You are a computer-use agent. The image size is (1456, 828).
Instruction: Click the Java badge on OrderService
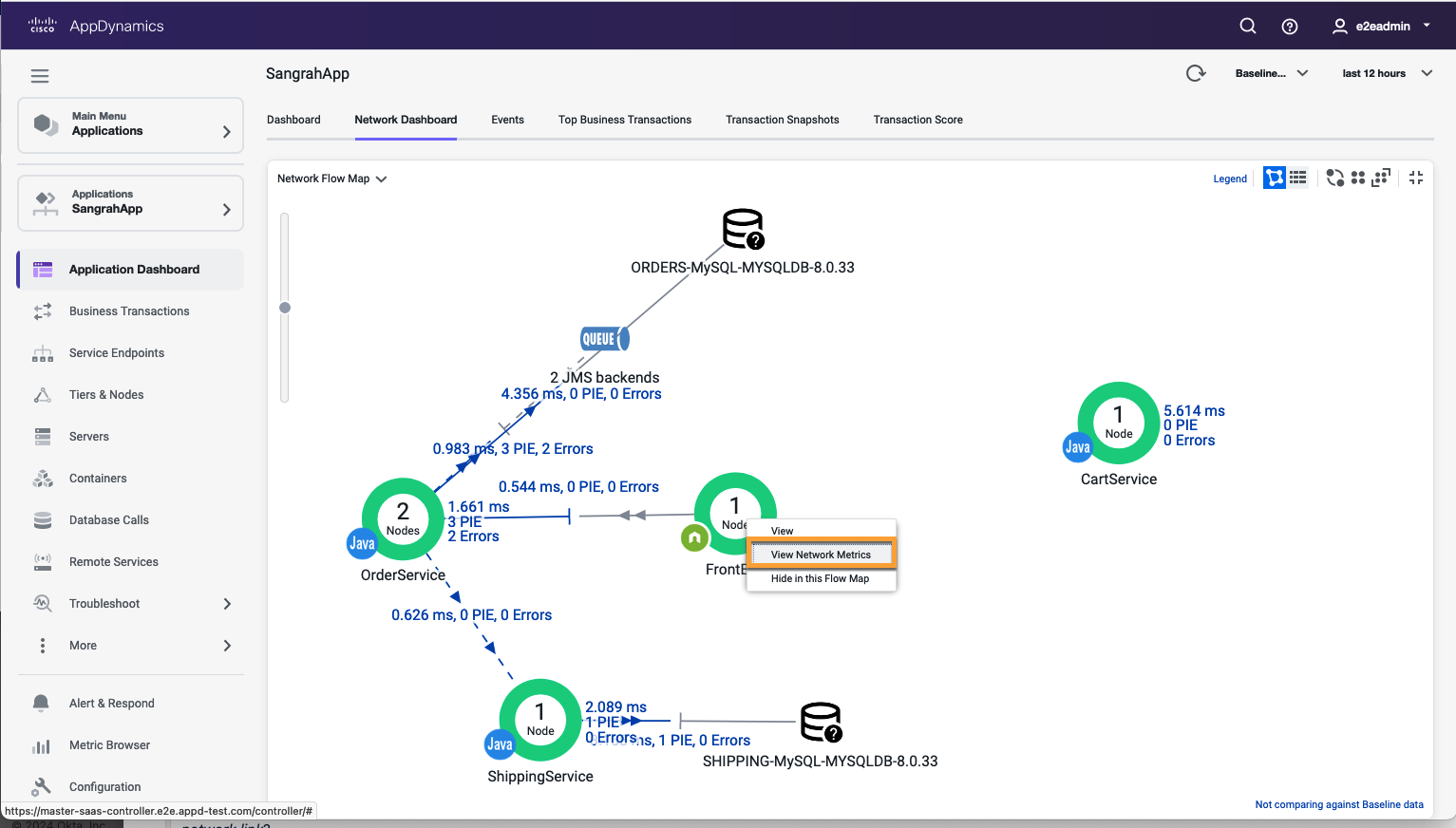tap(362, 543)
